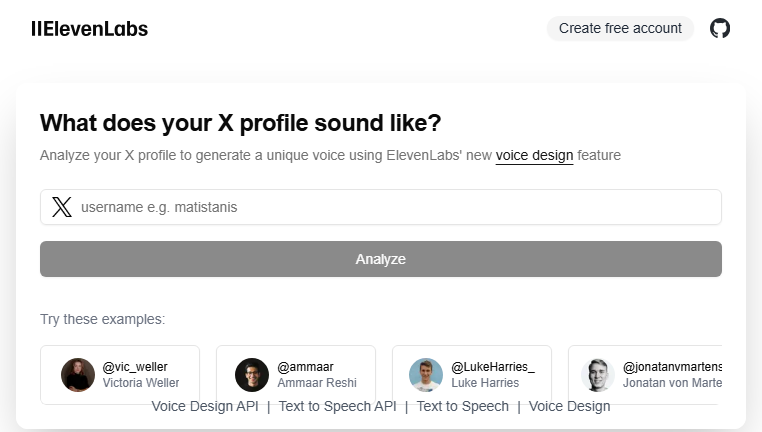Select the @LukeHarries_ example card
Image resolution: width=762 pixels, height=432 pixels.
472,375
